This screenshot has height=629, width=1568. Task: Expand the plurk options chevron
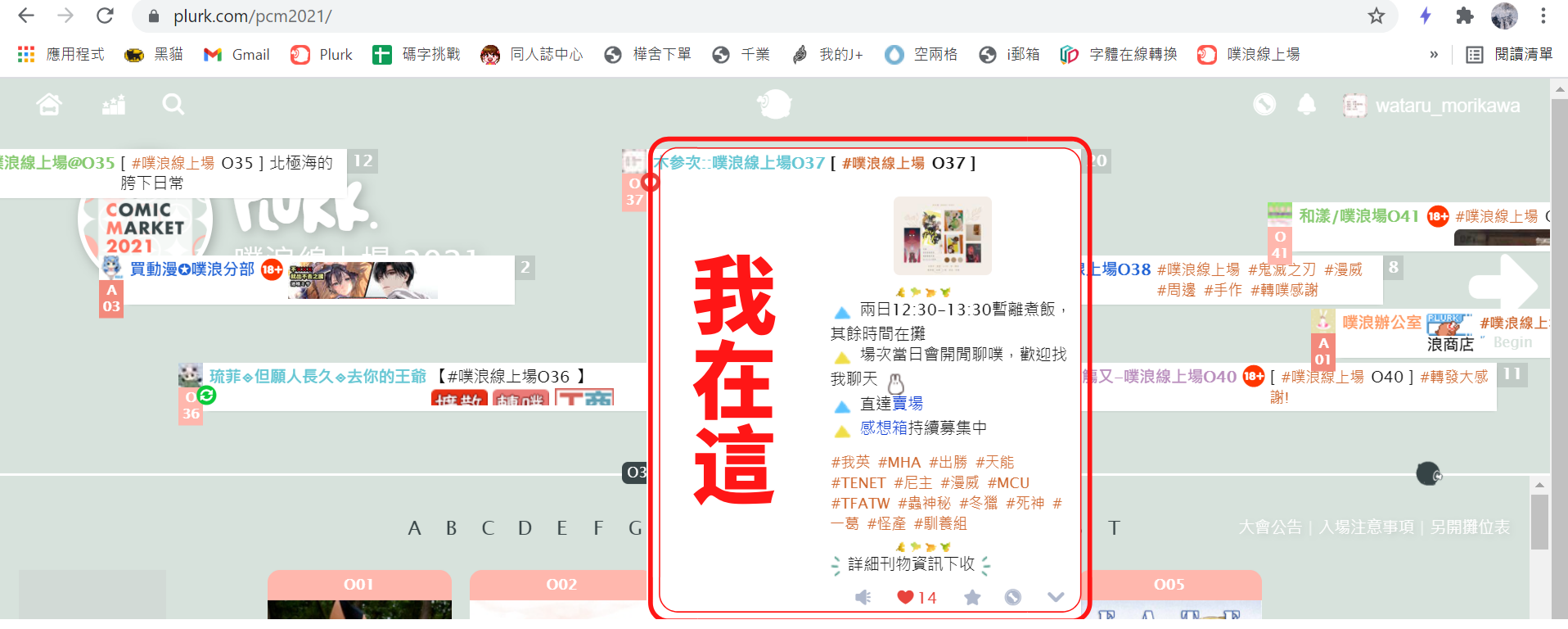pyautogui.click(x=1056, y=598)
